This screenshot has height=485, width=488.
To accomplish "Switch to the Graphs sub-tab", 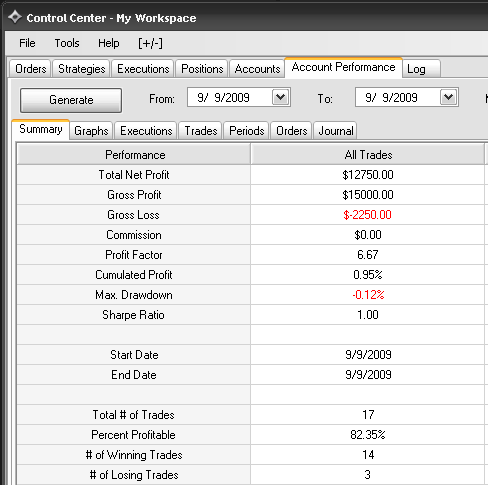I will 91,131.
